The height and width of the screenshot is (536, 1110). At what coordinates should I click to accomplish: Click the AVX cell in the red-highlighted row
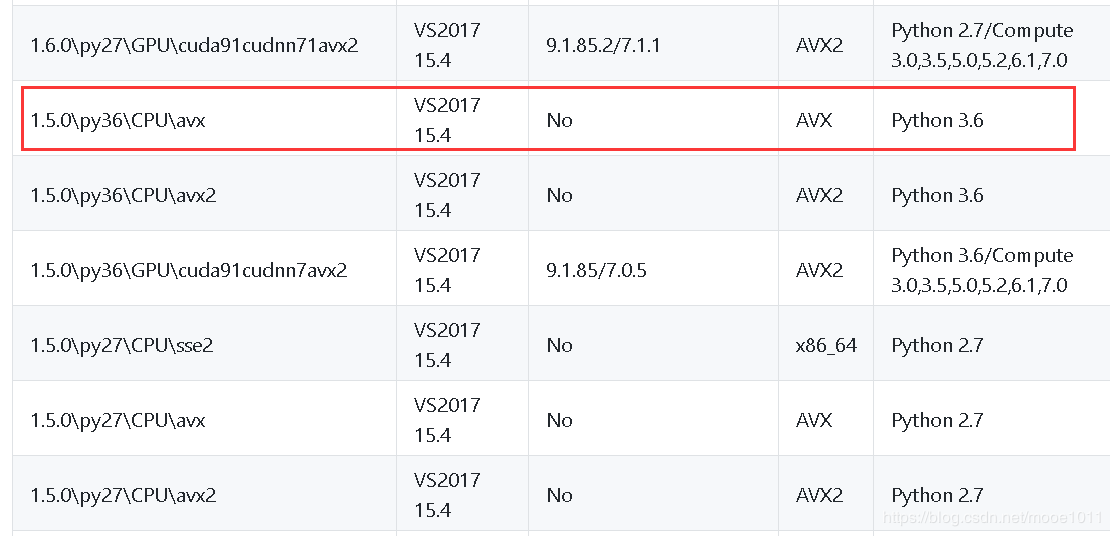coord(814,120)
